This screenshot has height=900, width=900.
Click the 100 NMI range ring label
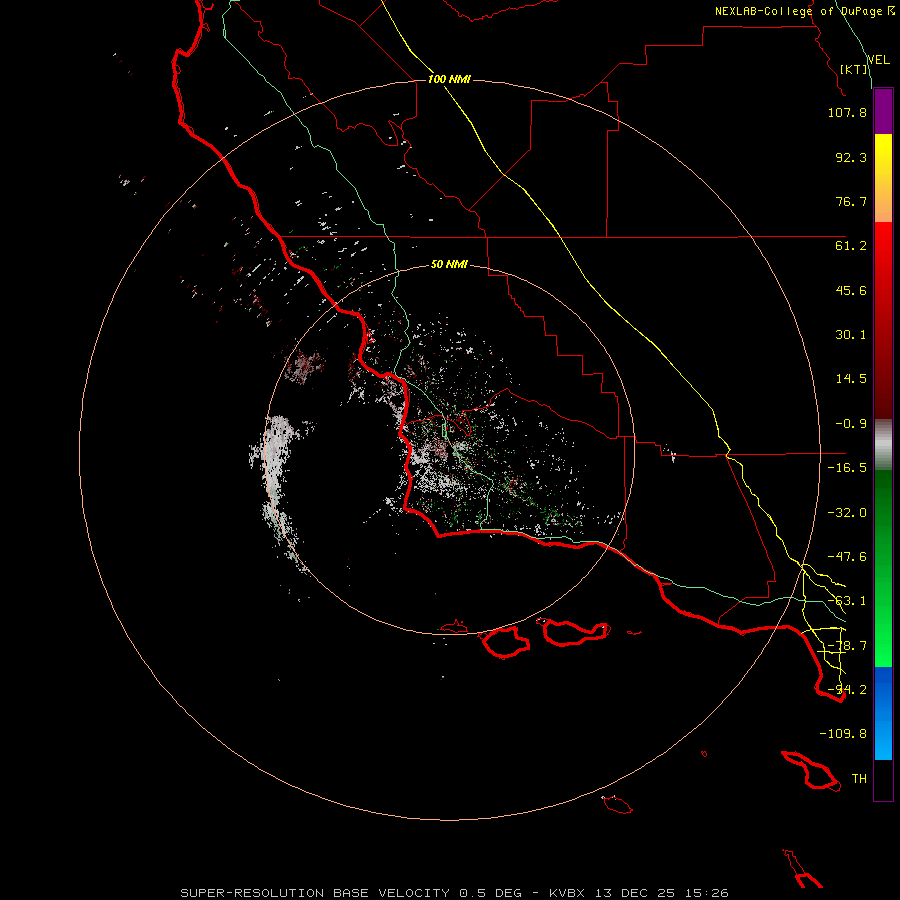pos(449,79)
